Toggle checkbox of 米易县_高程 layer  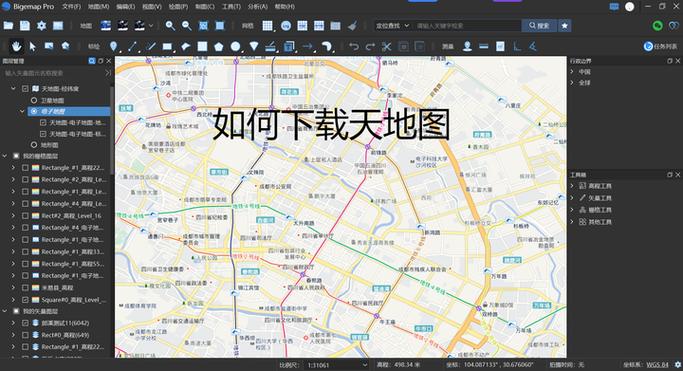point(25,287)
